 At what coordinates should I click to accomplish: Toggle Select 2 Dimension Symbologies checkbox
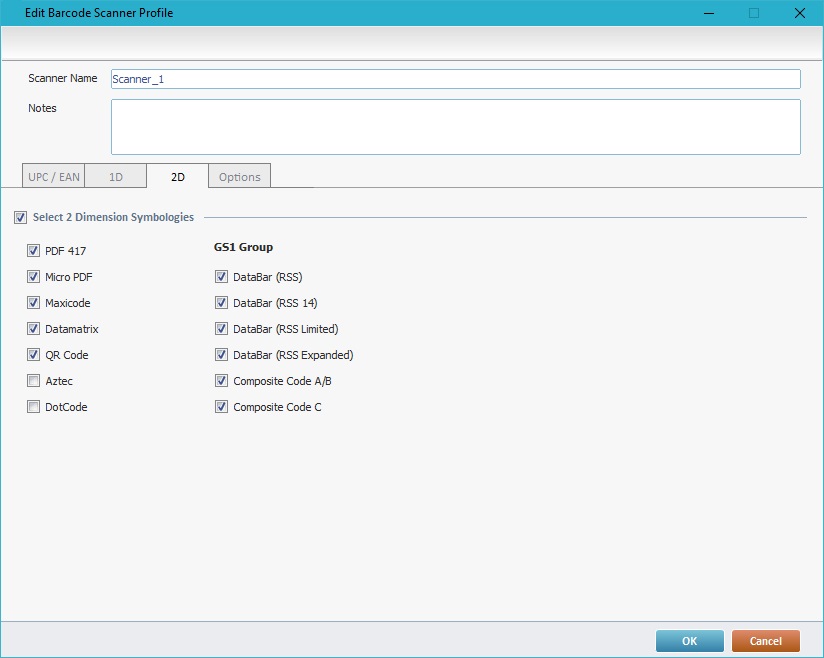[20, 217]
